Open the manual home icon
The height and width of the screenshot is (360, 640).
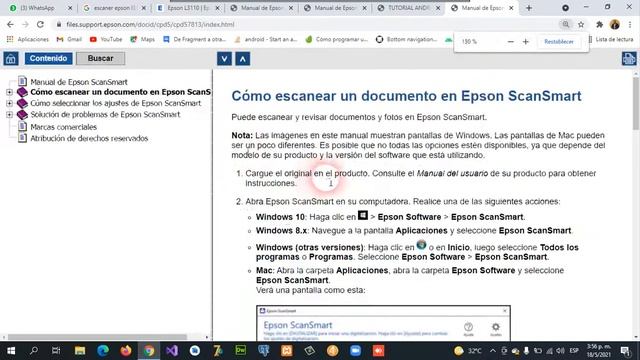pyautogui.click(x=11, y=58)
